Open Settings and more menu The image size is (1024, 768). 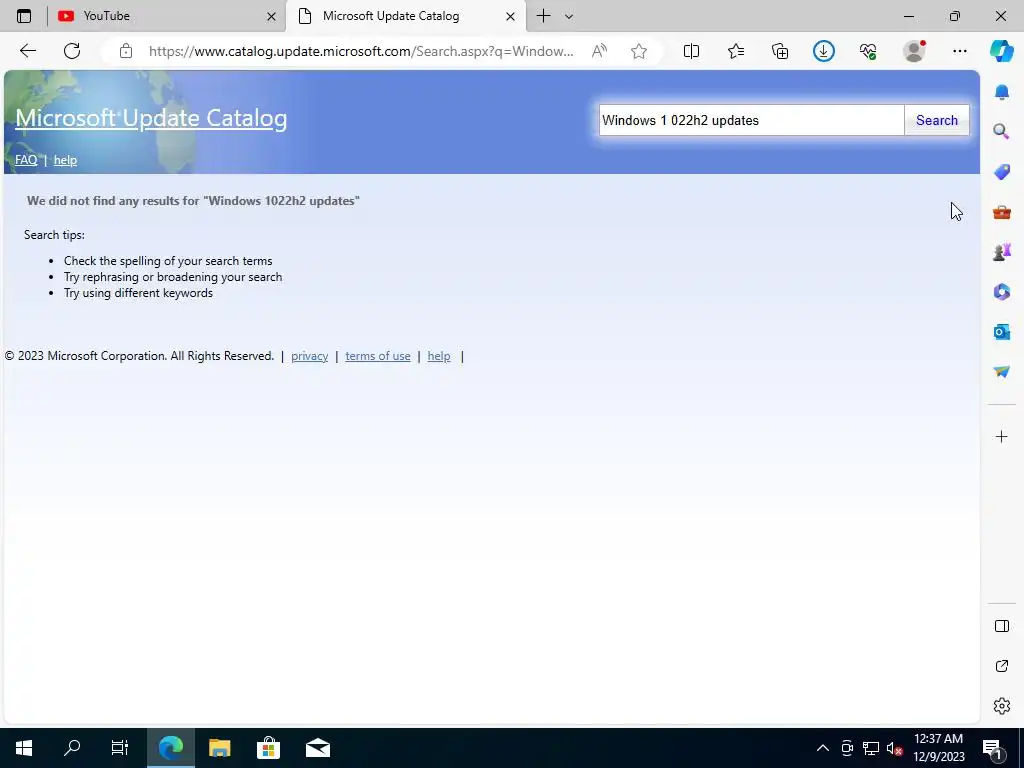959,51
